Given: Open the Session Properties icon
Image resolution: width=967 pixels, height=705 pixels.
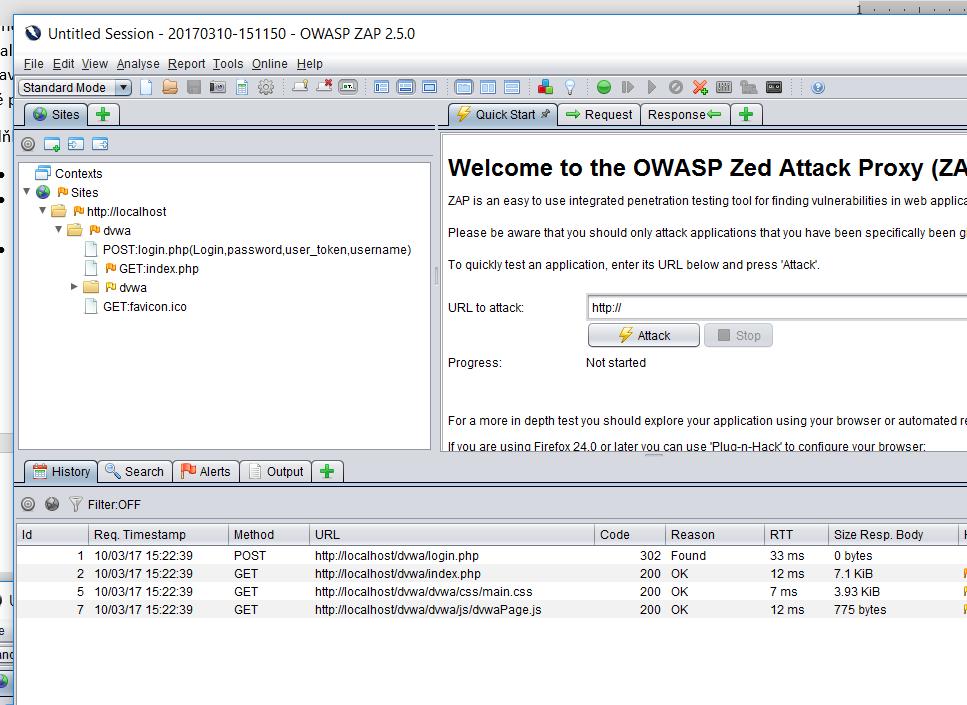Looking at the screenshot, I should pos(242,87).
